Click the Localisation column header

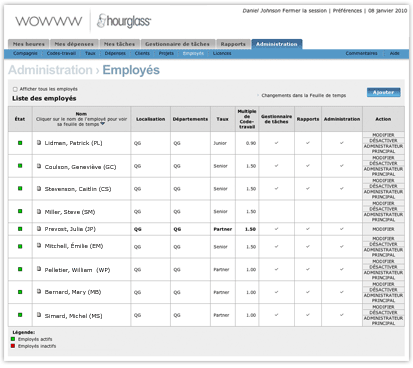[x=150, y=119]
